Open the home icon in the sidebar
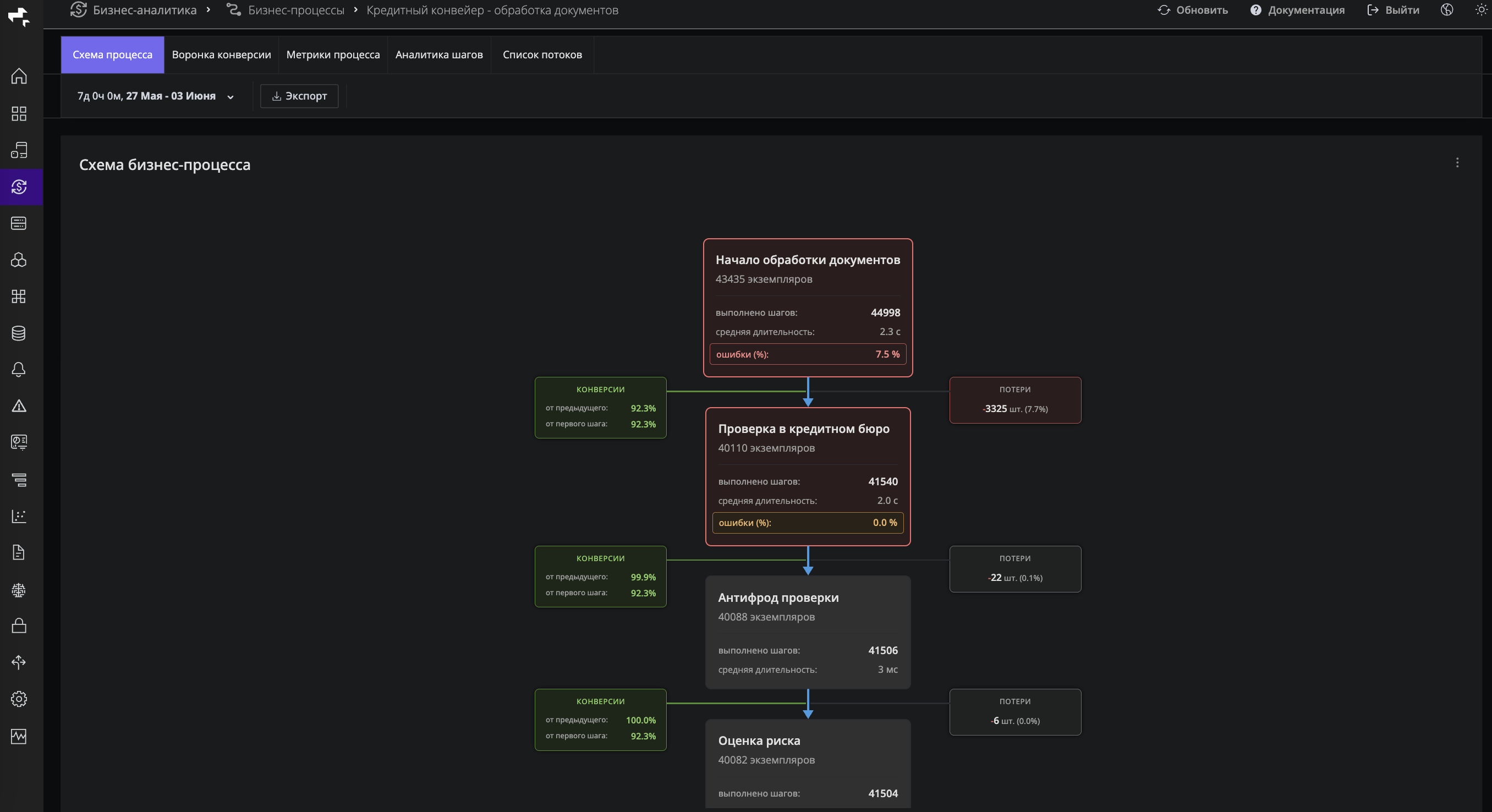Viewport: 1492px width, 812px height. click(x=19, y=76)
